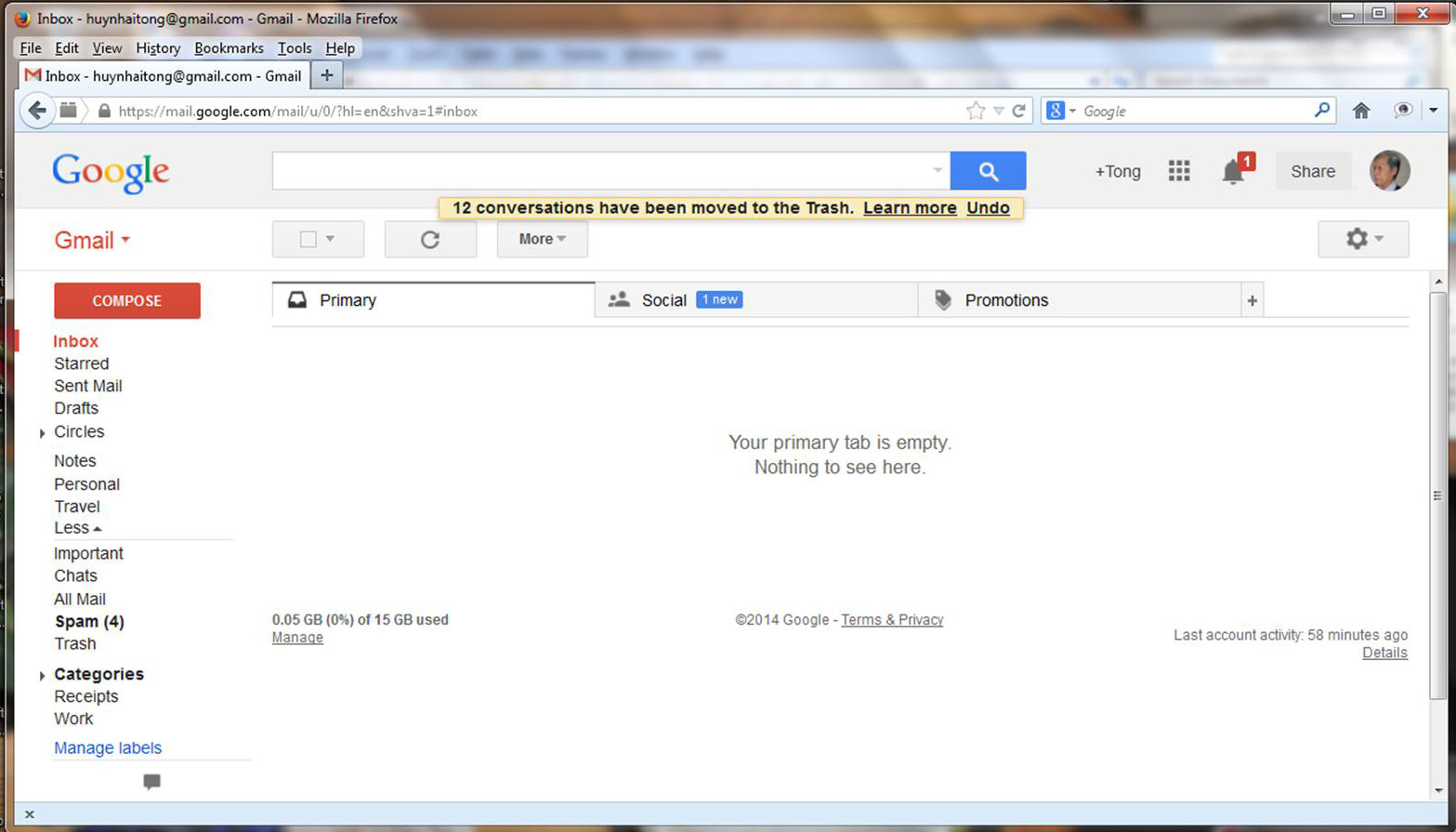The image size is (1456, 832).
Task: Click the chat bubble icon below labels
Action: tap(151, 782)
